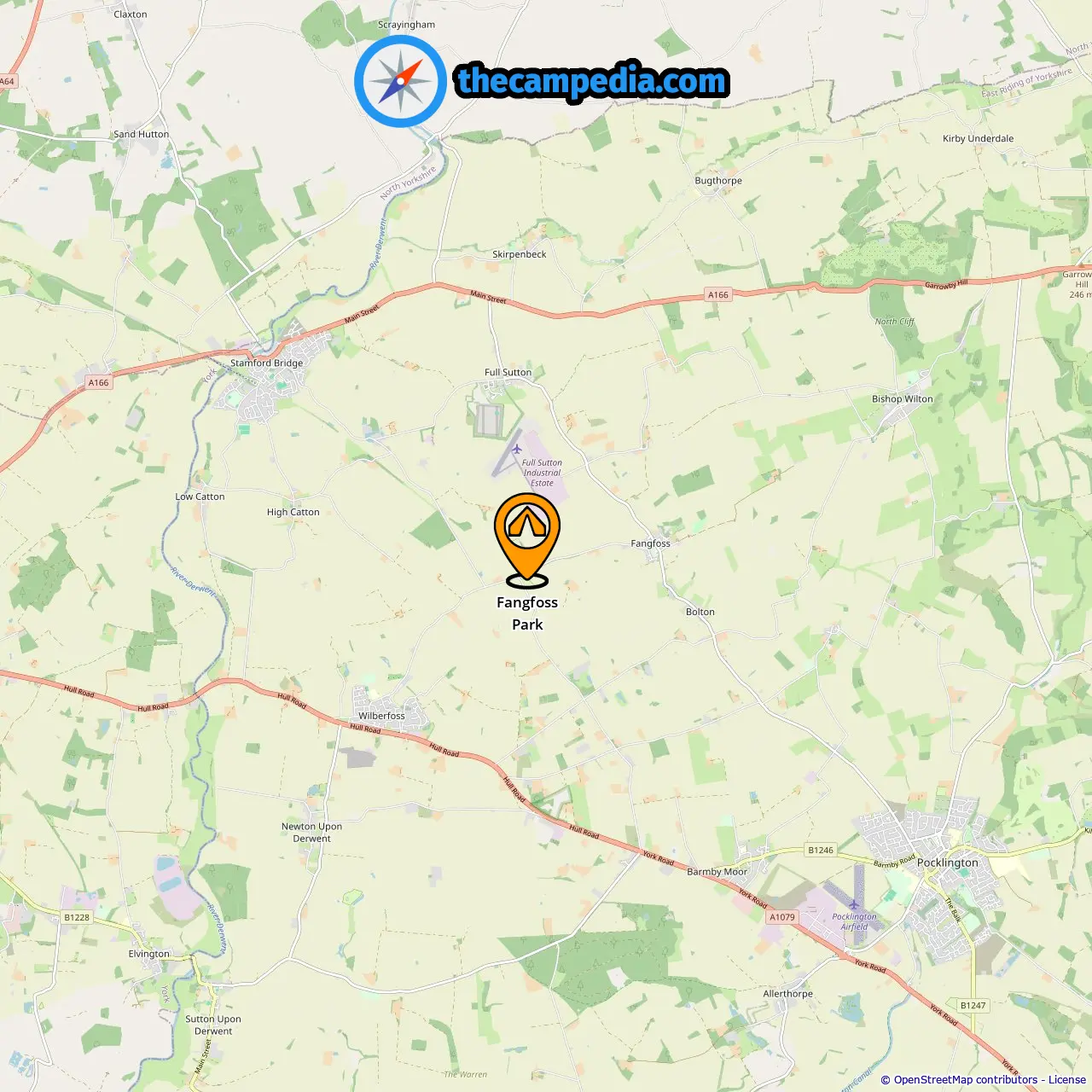Image resolution: width=1092 pixels, height=1092 pixels.
Task: Select the Full Sutton Industrial Estate label
Action: coord(542,473)
